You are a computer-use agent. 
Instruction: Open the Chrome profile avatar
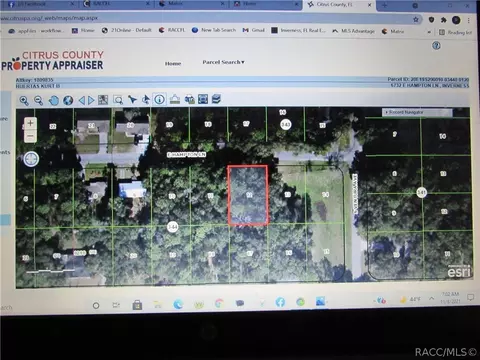[456, 20]
